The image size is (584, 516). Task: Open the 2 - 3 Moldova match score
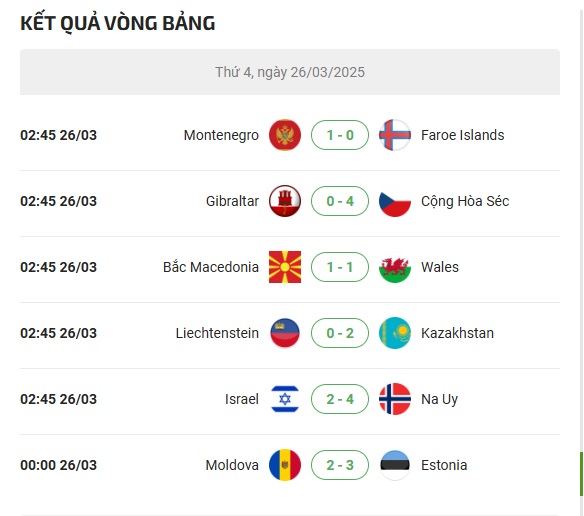340,465
